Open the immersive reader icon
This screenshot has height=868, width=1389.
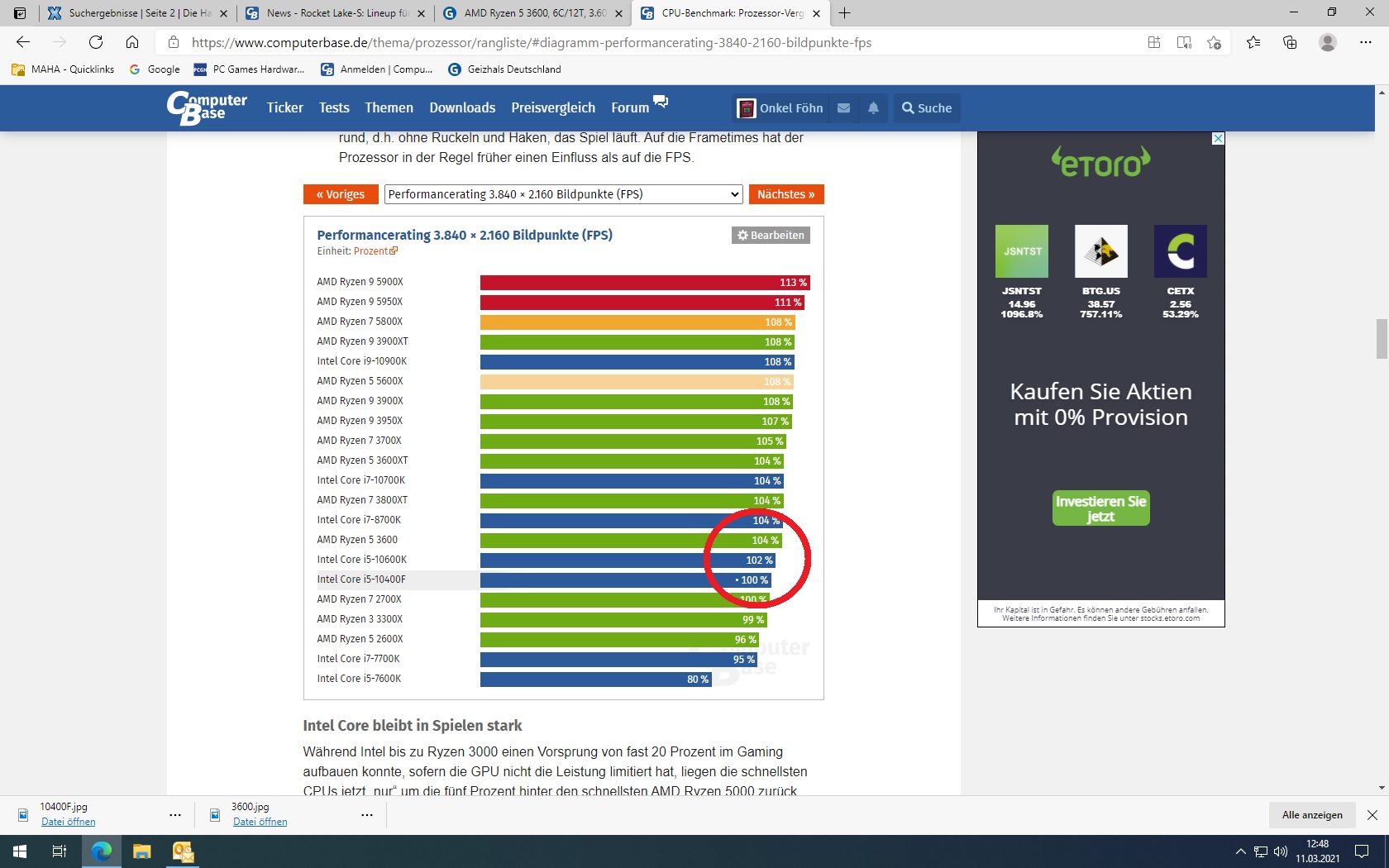1184,42
